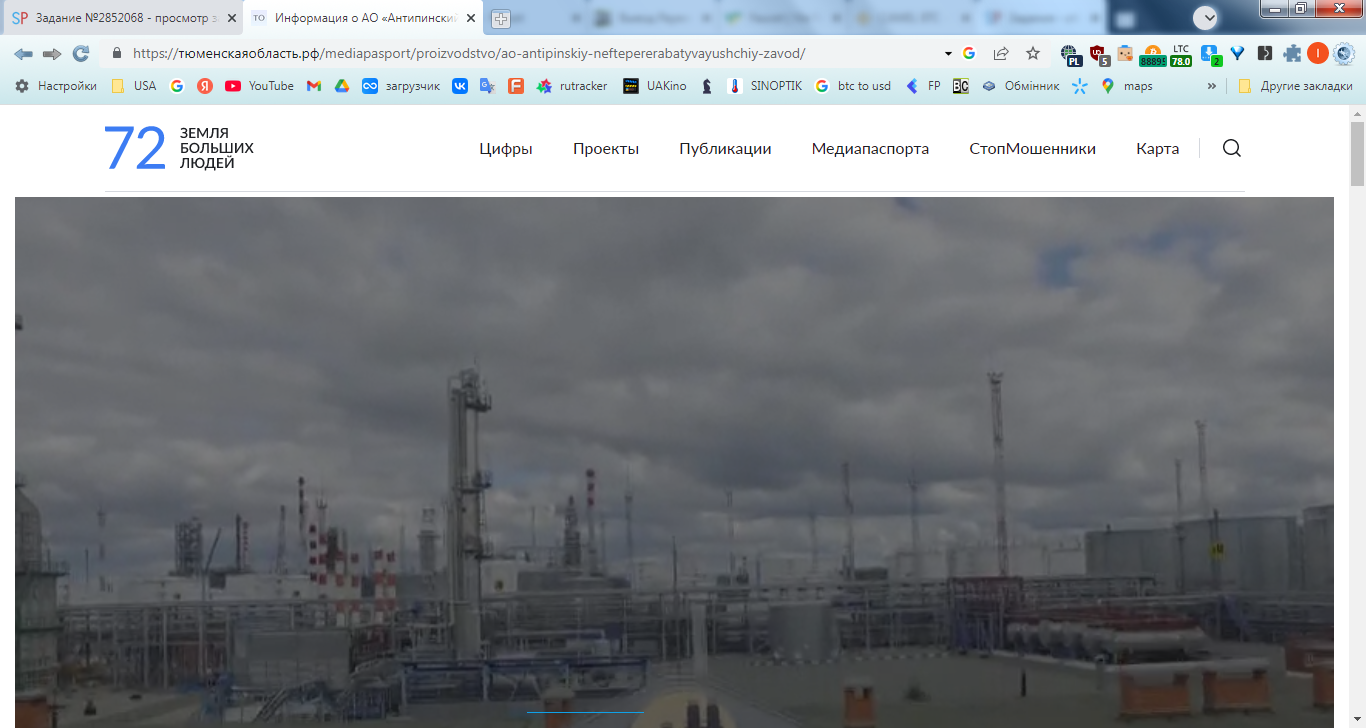Open the Yandex bookmark icon
The height and width of the screenshot is (728, 1366).
point(205,86)
